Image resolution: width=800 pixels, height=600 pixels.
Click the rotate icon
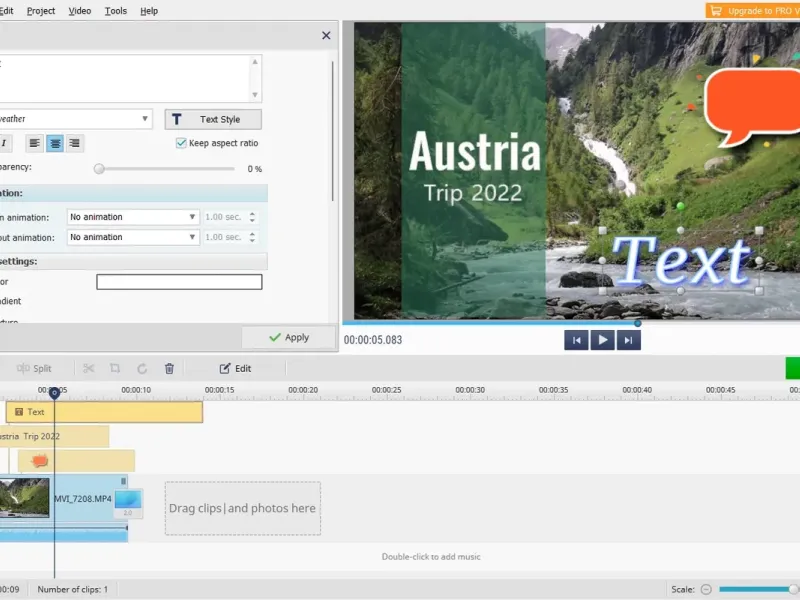(x=142, y=368)
